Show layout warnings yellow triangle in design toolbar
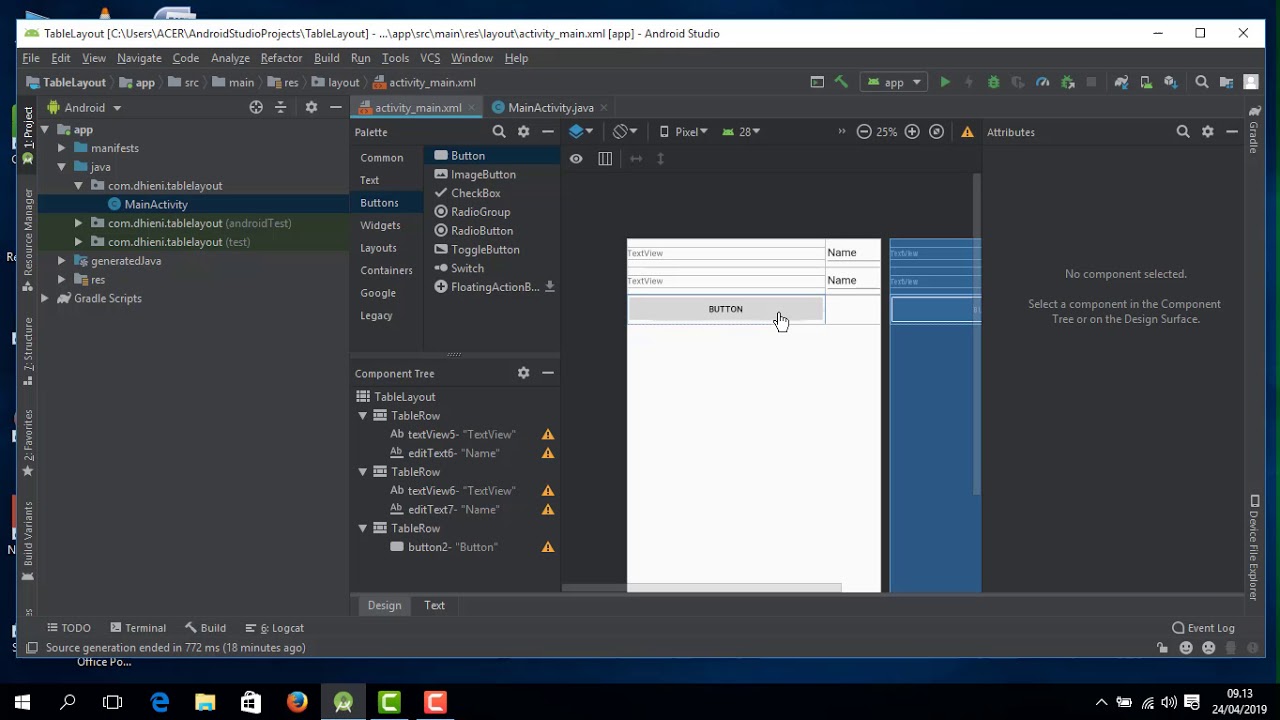 [967, 132]
